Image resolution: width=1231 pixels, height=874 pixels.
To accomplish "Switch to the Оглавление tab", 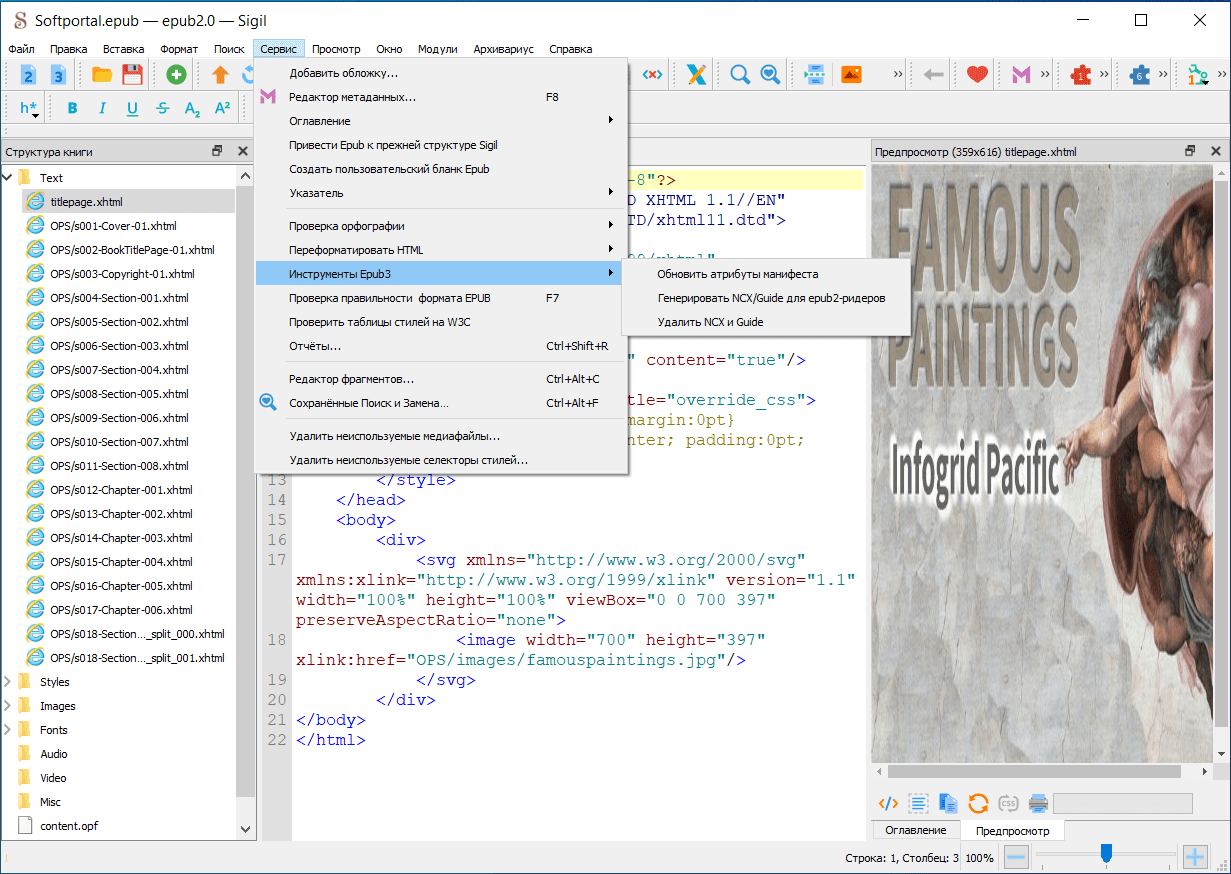I will (x=916, y=830).
